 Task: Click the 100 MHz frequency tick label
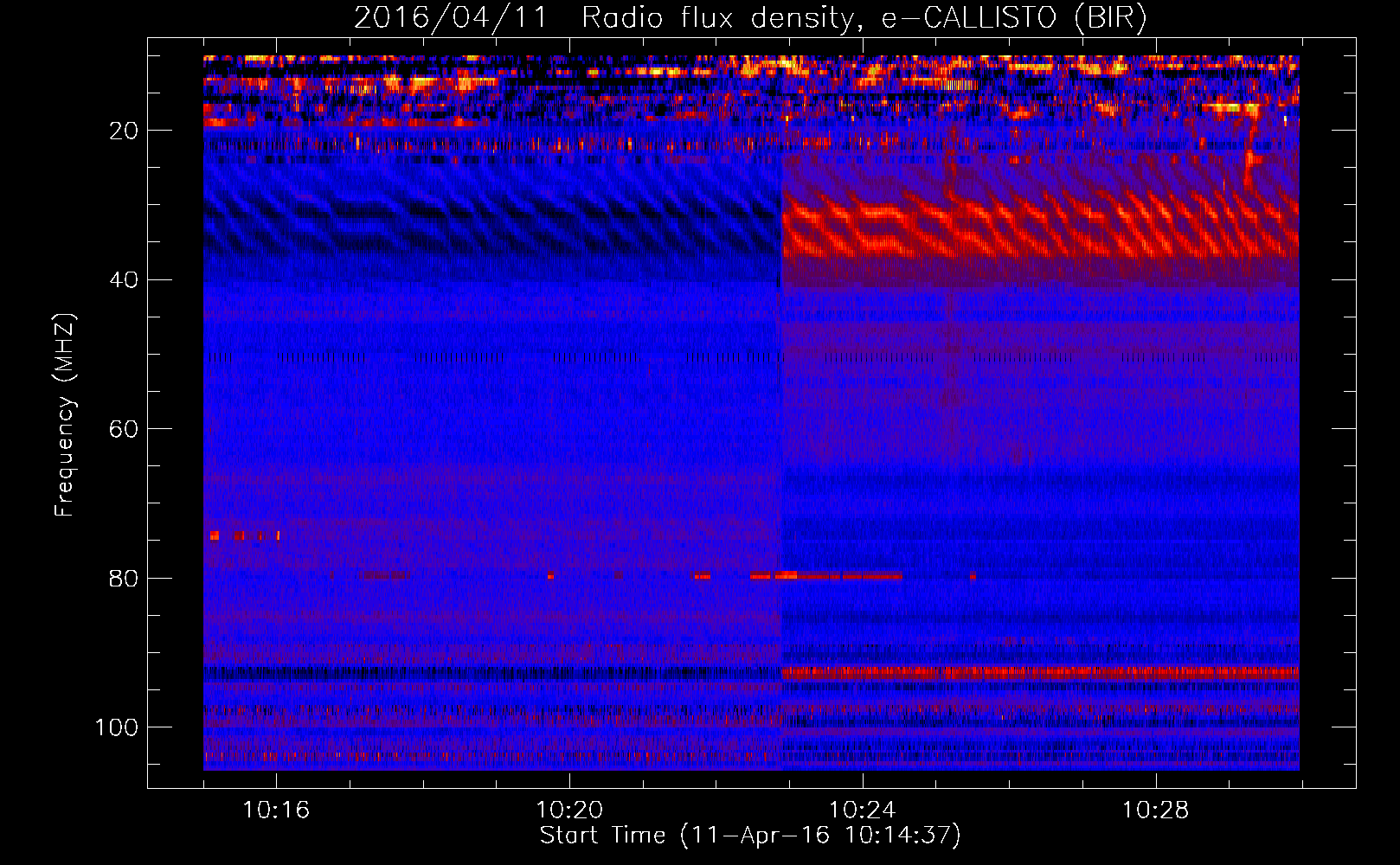(117, 727)
